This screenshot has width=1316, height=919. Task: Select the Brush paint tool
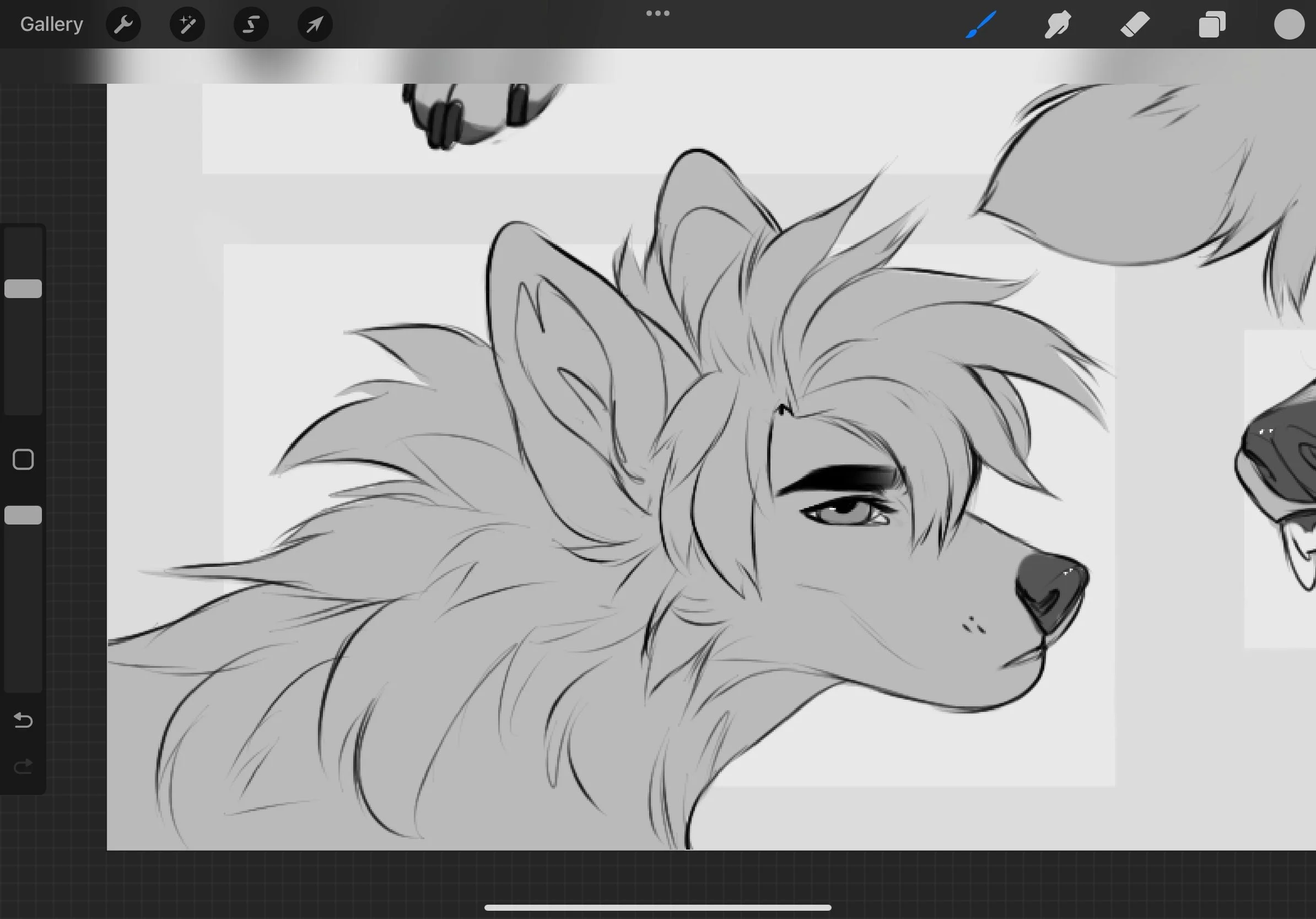coord(981,25)
